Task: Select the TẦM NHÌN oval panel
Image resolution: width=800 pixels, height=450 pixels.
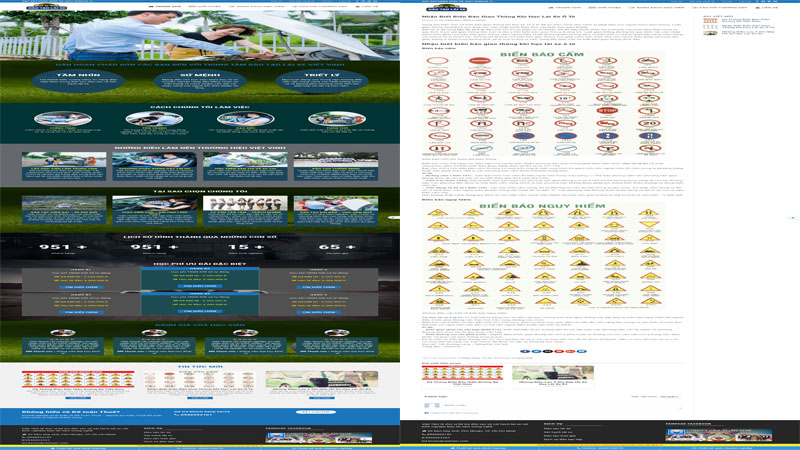Action: point(78,82)
